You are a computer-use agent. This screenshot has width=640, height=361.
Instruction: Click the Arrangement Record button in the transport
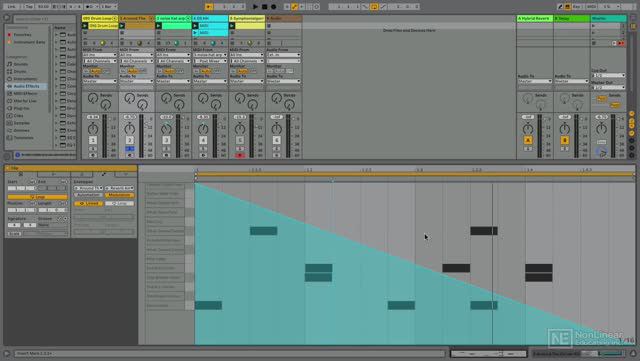(273, 7)
